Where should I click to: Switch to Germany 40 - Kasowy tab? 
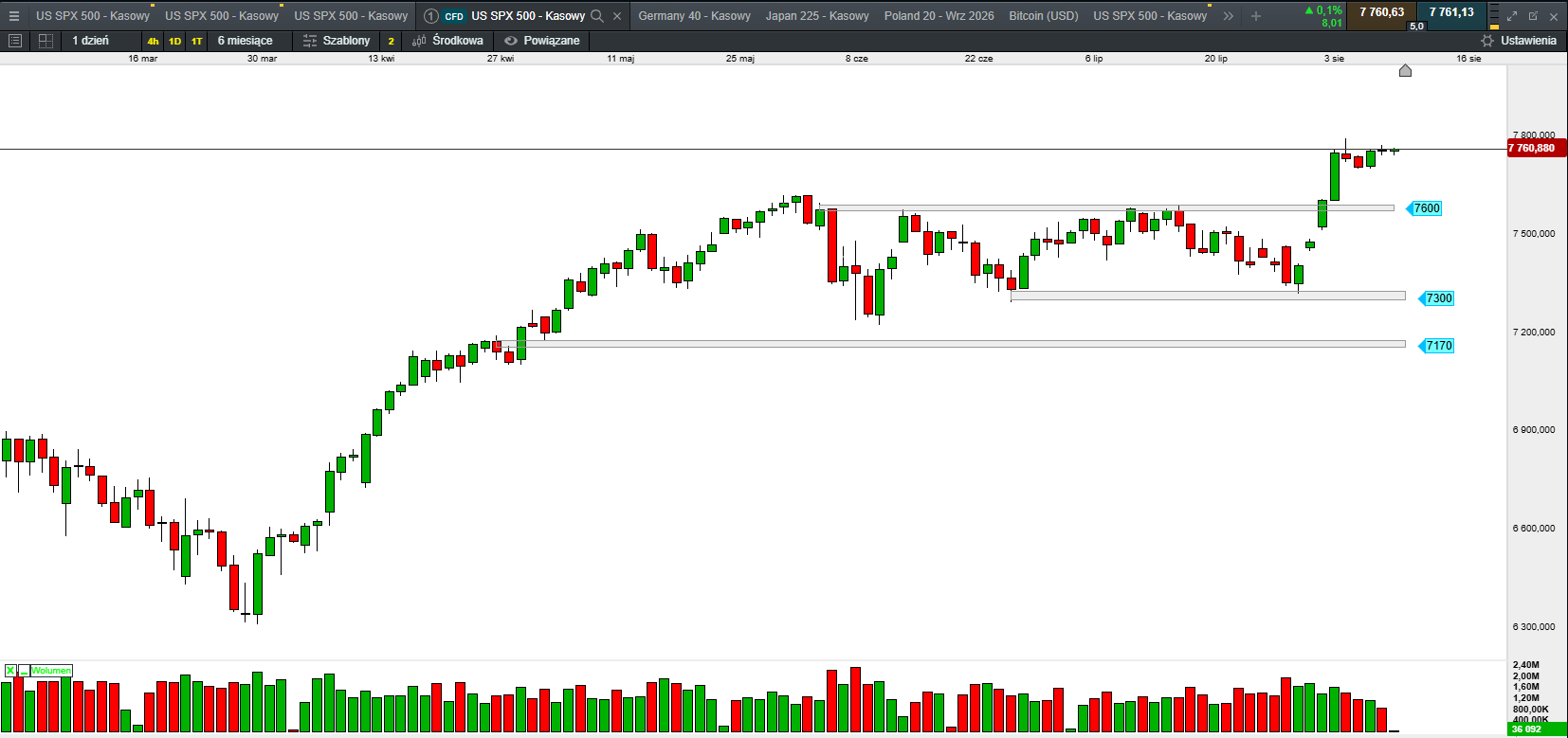[694, 16]
